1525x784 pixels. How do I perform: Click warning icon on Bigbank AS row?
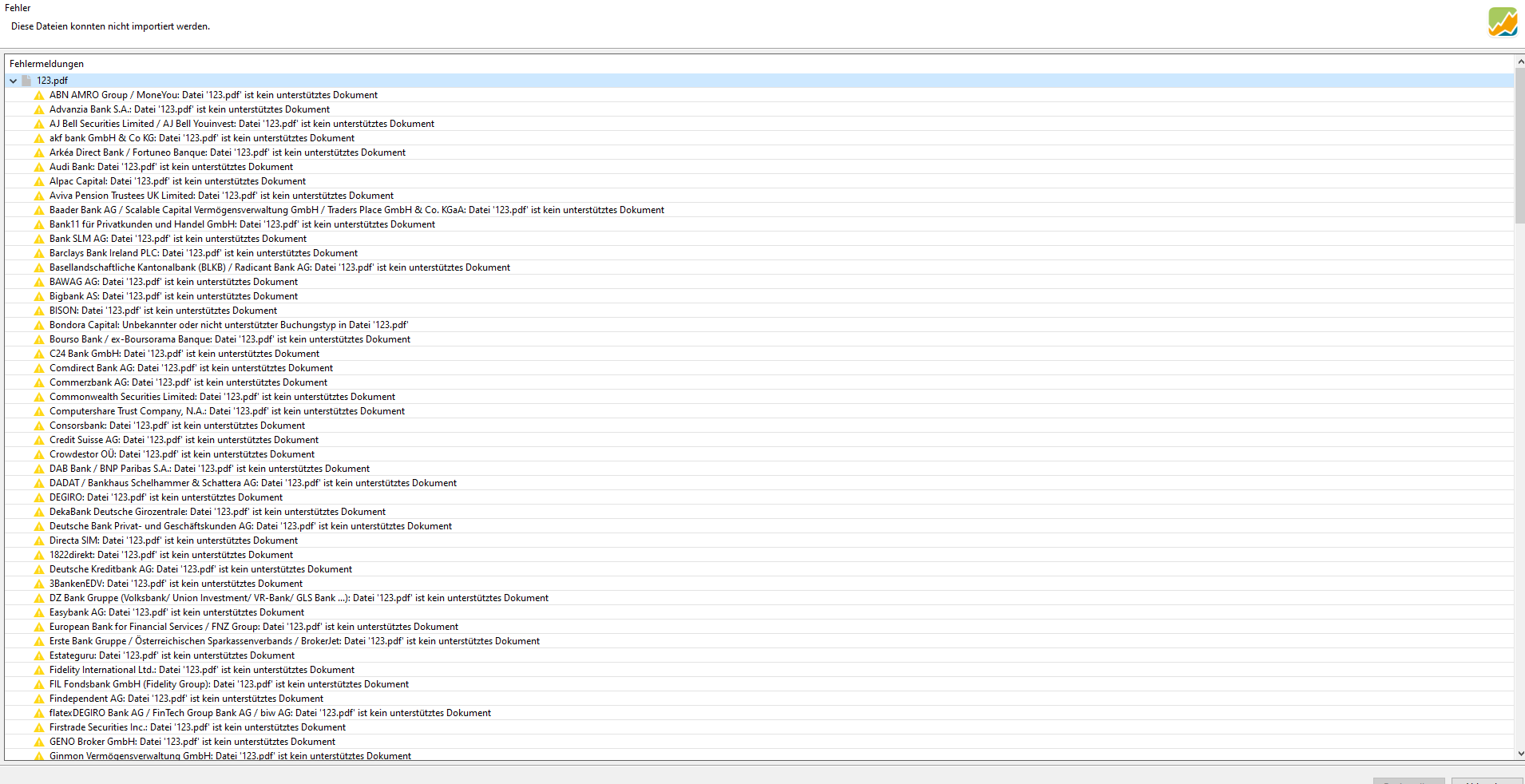point(39,296)
